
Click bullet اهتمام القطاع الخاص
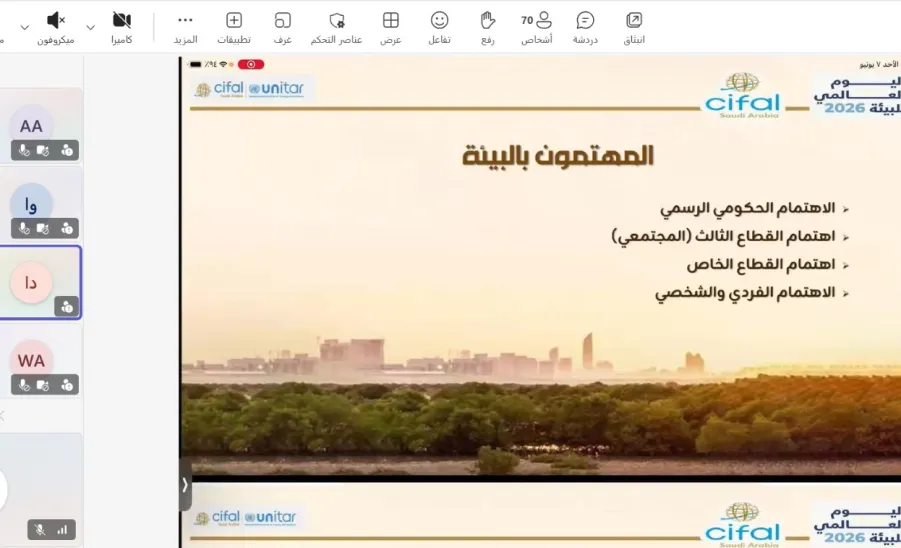pos(761,264)
